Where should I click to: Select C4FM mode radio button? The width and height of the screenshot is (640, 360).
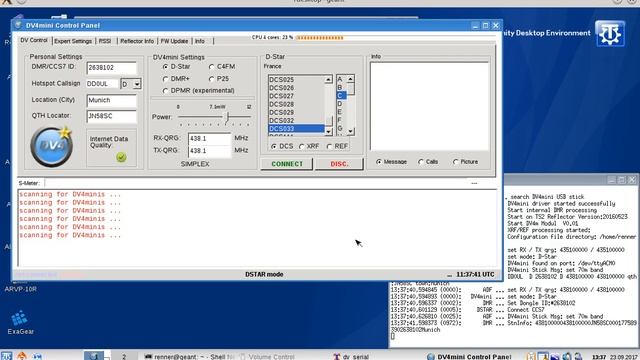pyautogui.click(x=211, y=67)
